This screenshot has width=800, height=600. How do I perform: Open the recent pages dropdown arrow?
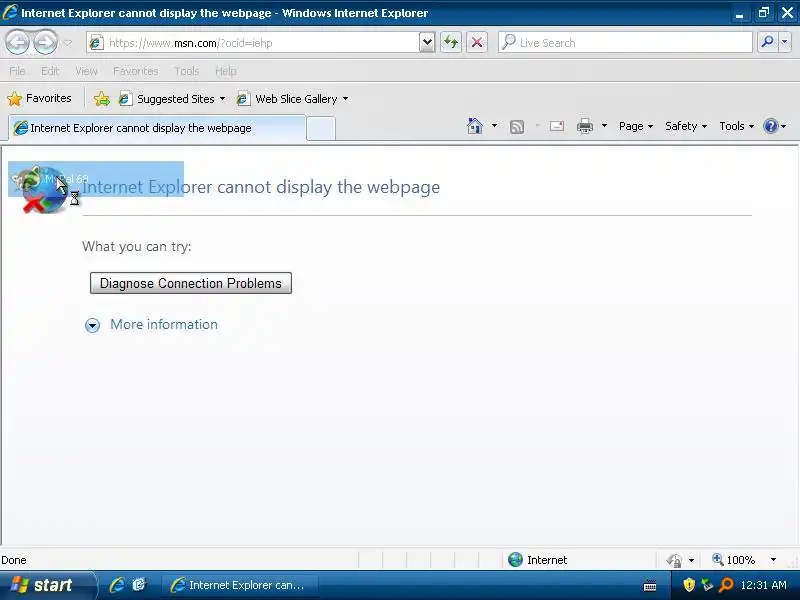point(68,43)
